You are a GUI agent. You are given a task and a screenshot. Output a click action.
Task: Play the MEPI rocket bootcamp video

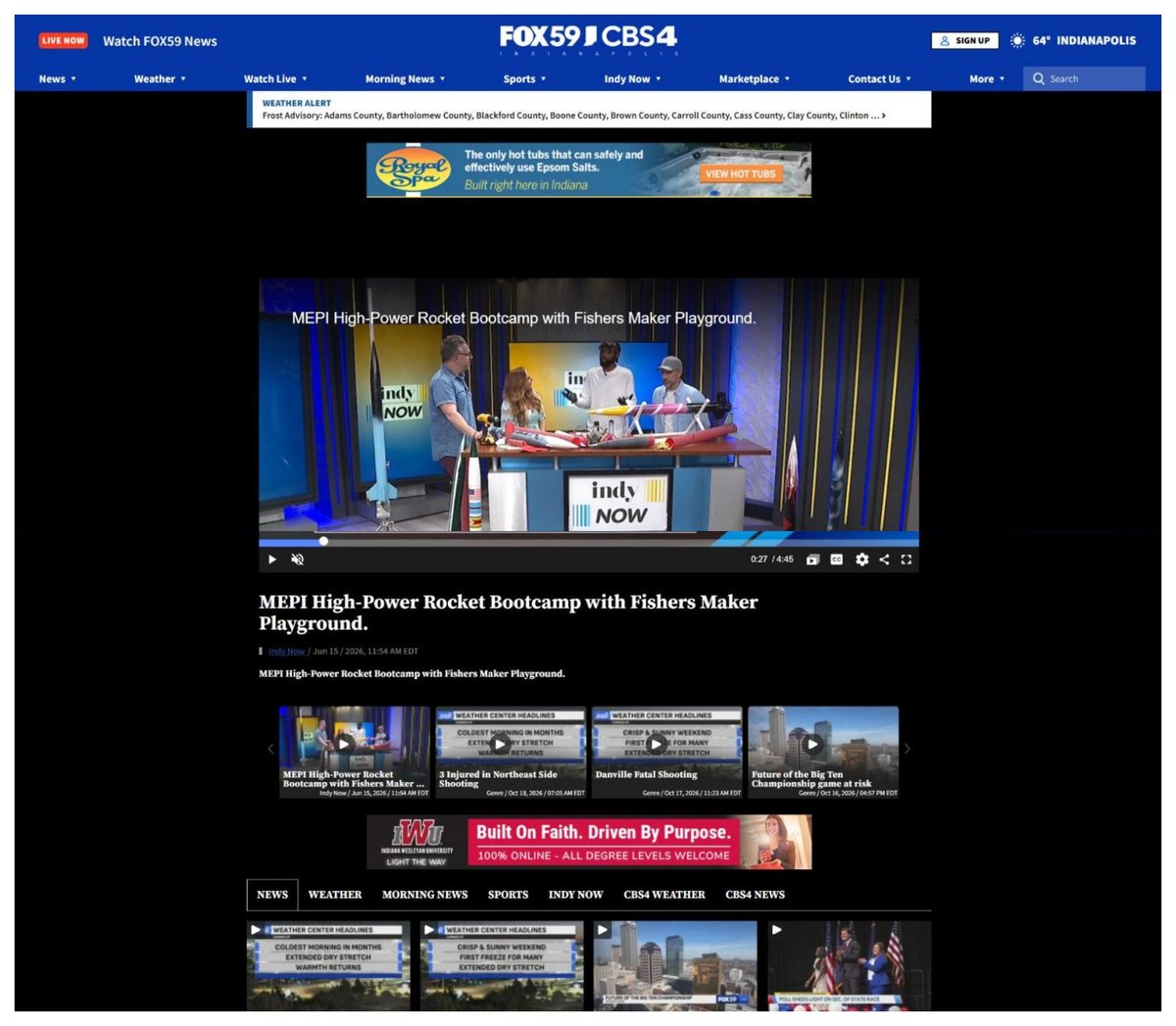click(x=272, y=560)
